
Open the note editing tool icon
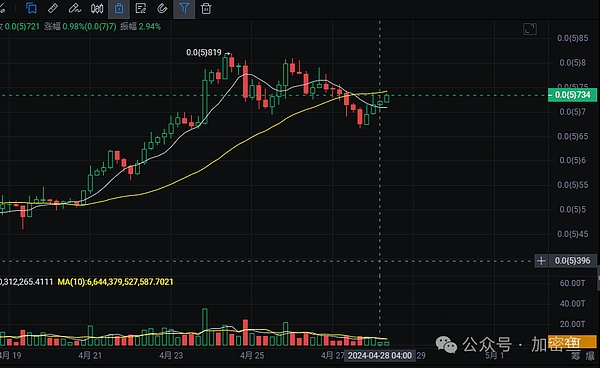click(141, 8)
